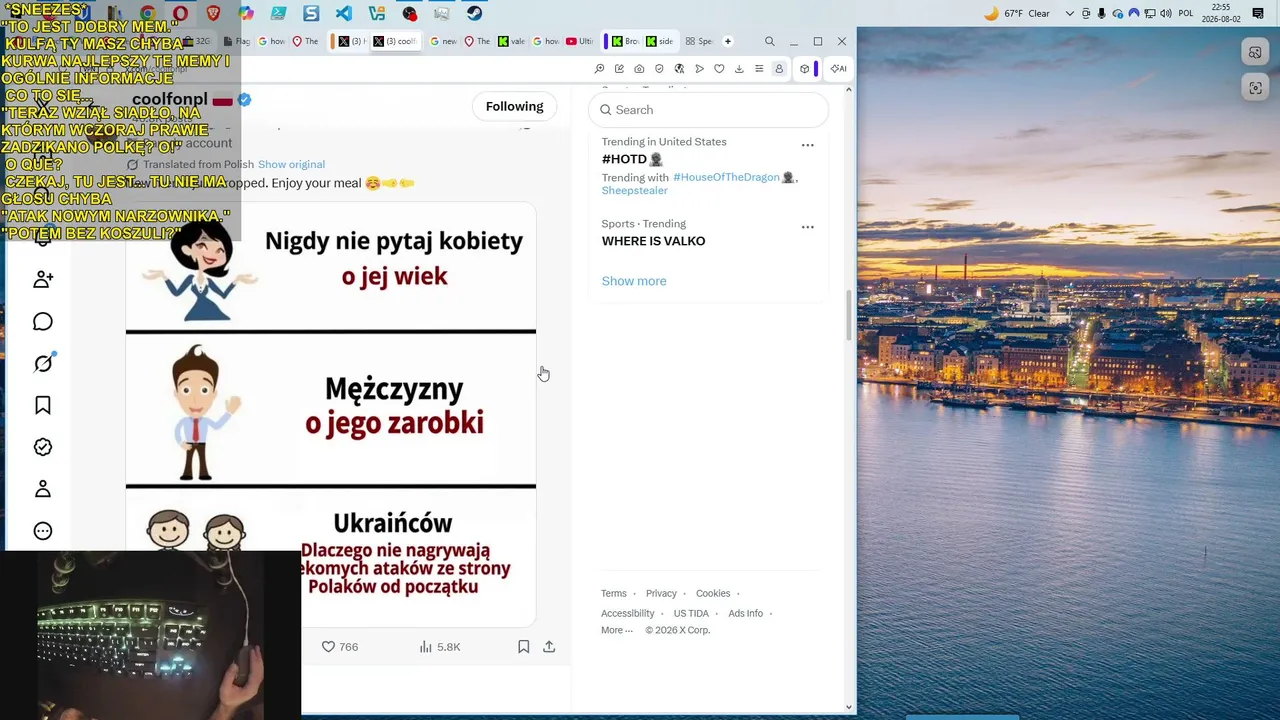Open a new browser tab
Screen dimensions: 1280x720
click(728, 41)
